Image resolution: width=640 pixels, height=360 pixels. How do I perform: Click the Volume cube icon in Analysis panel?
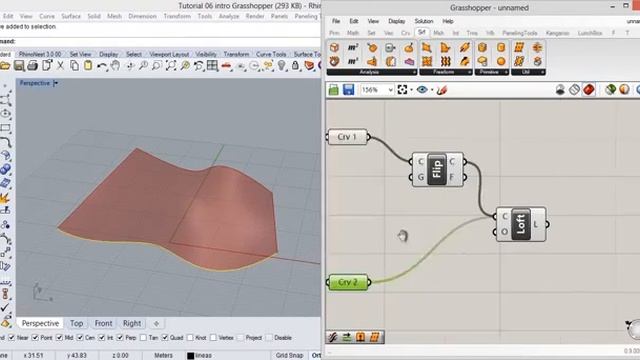pyautogui.click(x=335, y=48)
